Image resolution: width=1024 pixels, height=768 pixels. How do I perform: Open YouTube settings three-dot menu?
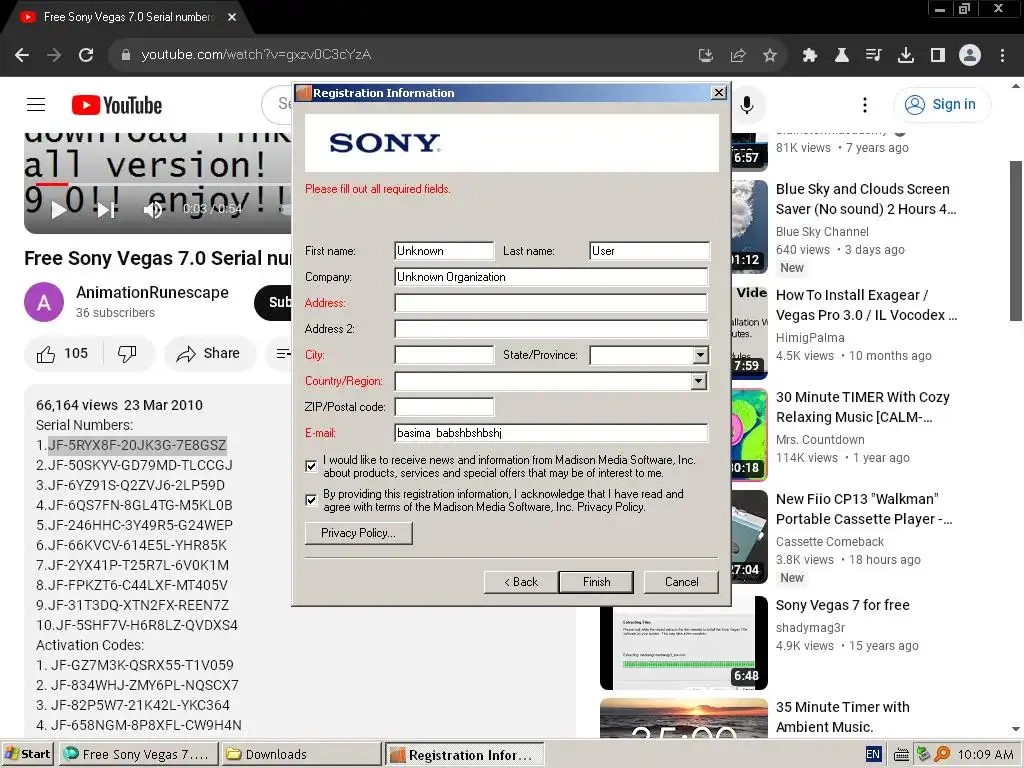(865, 105)
